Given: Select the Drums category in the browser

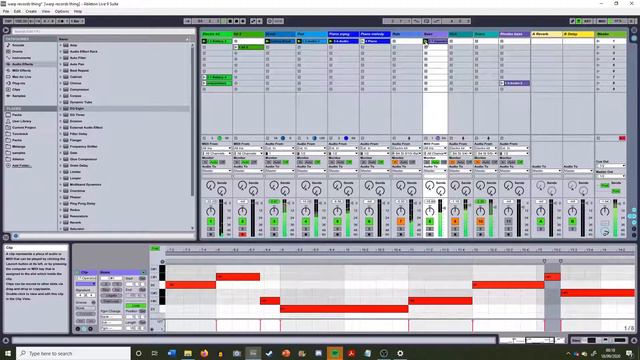Looking at the screenshot, I should [x=17, y=51].
